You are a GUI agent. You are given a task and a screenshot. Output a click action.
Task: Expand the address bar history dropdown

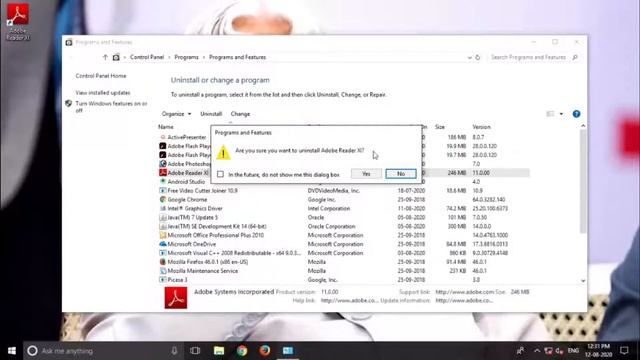coord(469,58)
